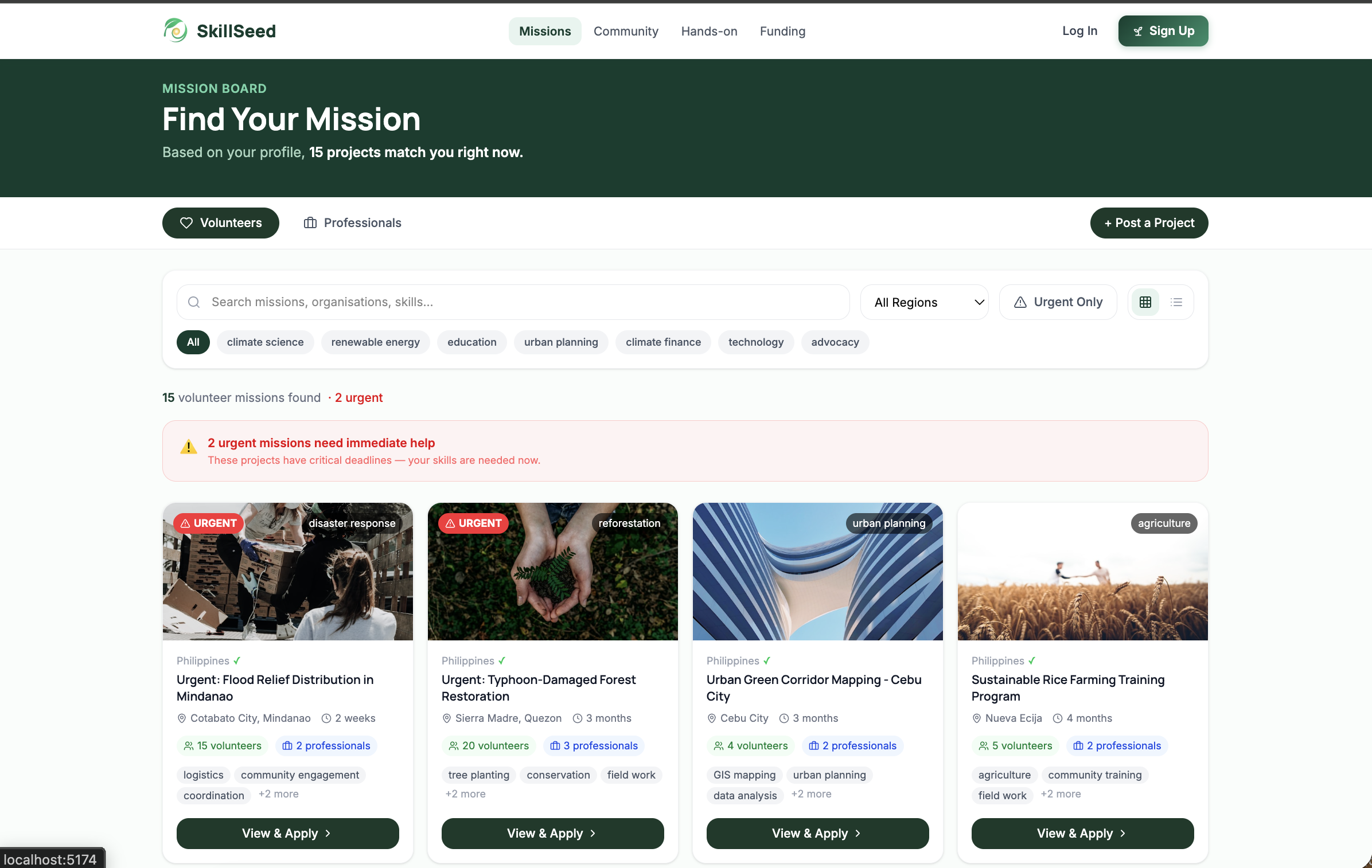Click the yellow warning triangle in urgent banner
The height and width of the screenshot is (868, 1372).
tap(189, 447)
